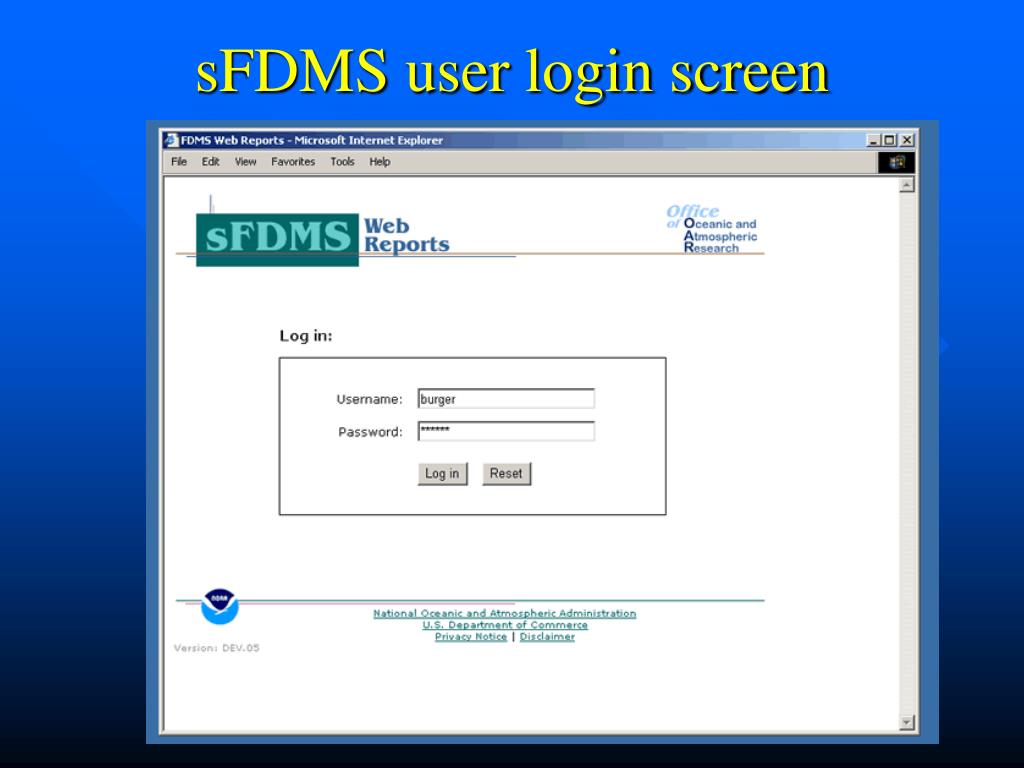Minimize the Internet Explorer window

click(x=873, y=140)
